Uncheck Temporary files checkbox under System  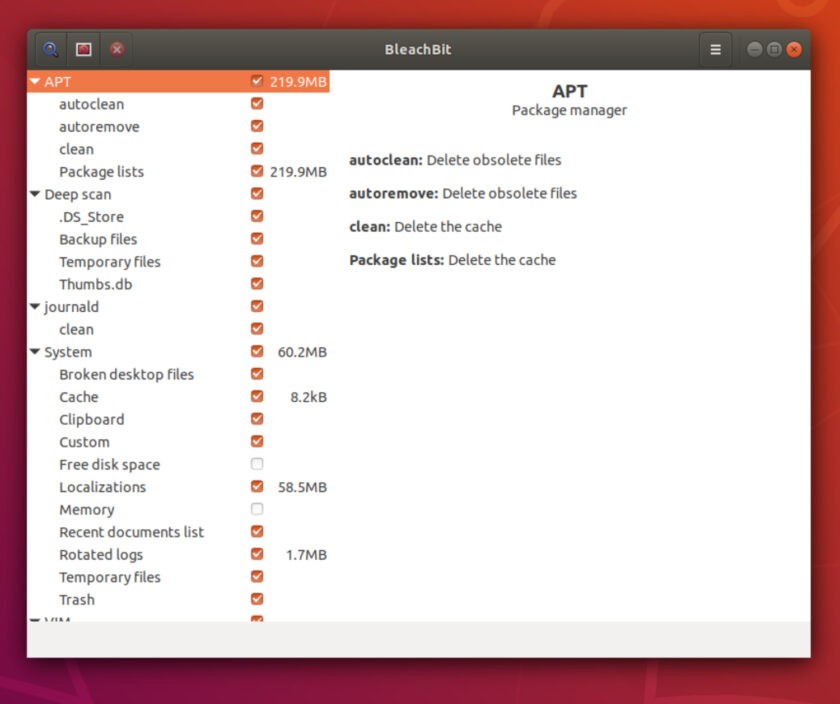click(x=257, y=576)
